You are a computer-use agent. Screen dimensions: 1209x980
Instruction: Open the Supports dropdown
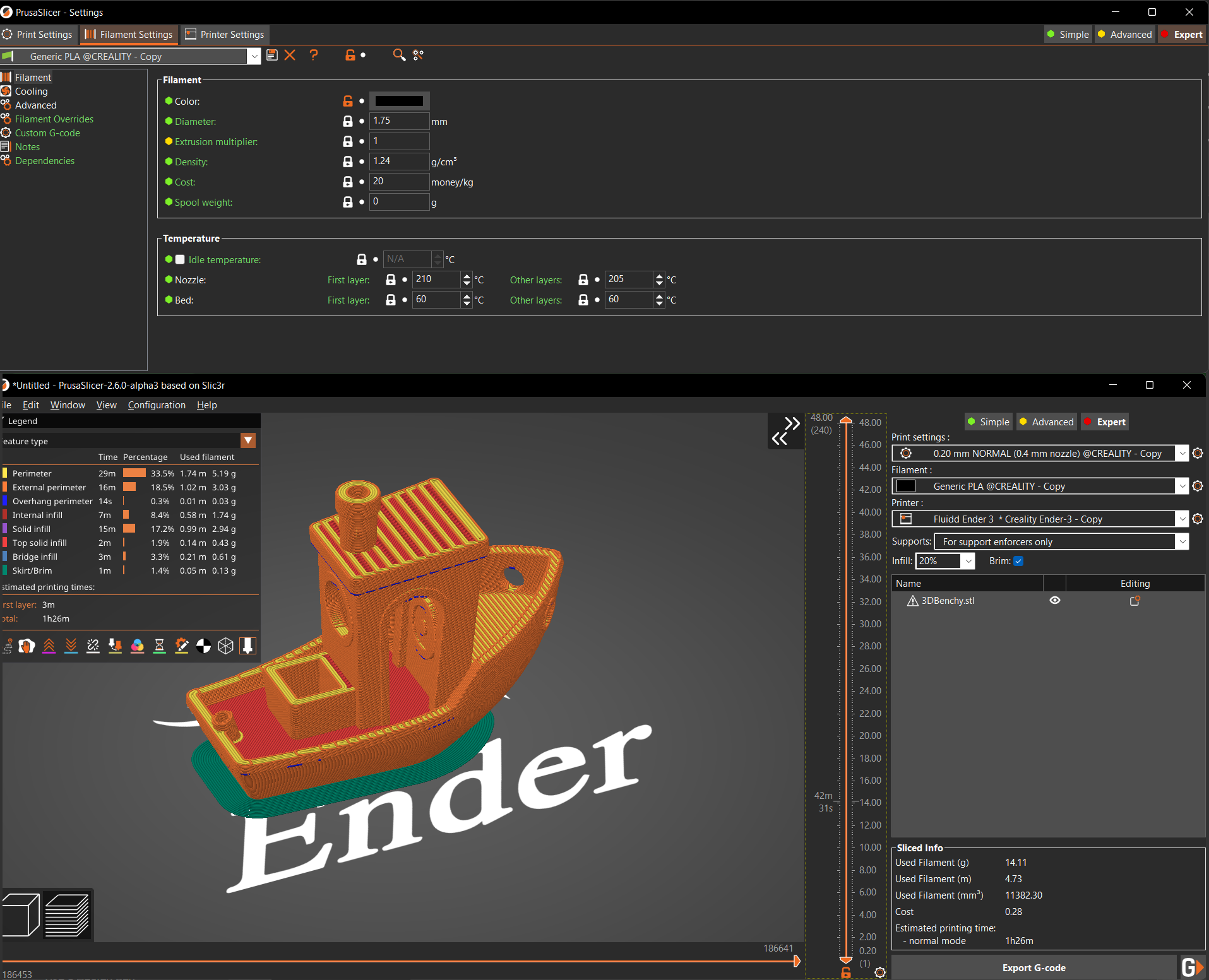point(1182,541)
